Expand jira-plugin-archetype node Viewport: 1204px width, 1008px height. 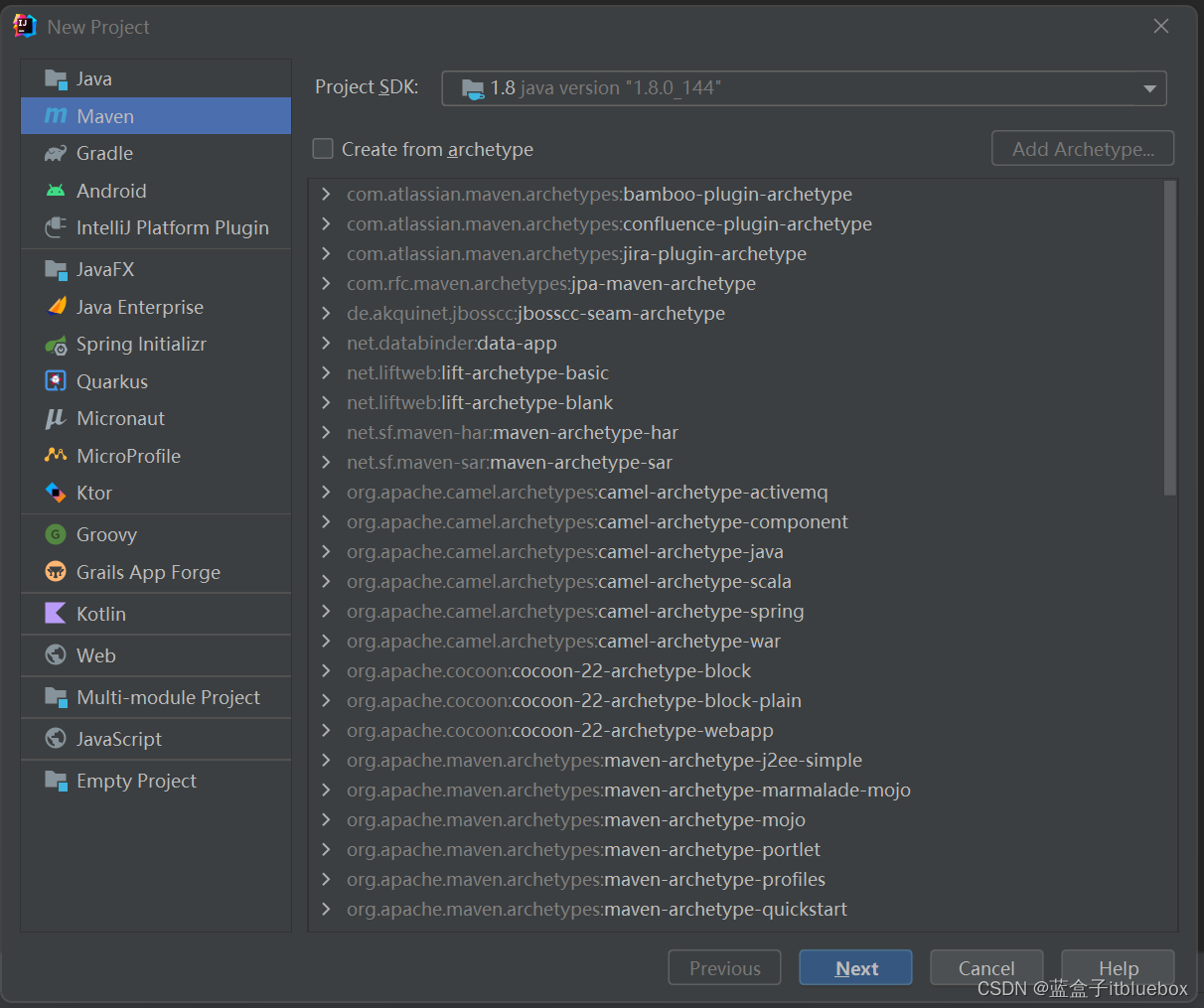pyautogui.click(x=326, y=253)
